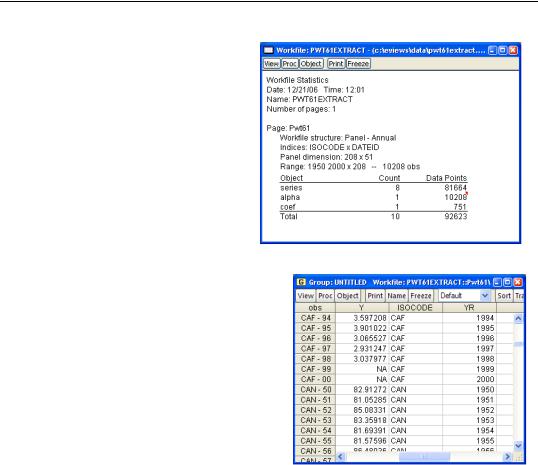The width and height of the screenshot is (538, 465).
Task: Minimize the Group UNTITLED window
Action: tap(497, 282)
